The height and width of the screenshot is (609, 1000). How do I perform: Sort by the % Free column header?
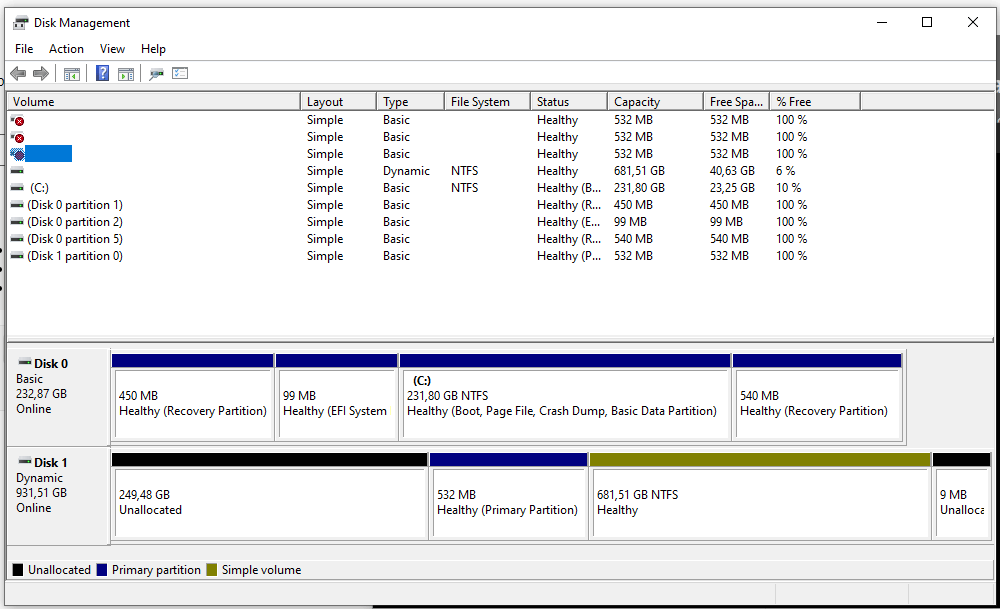(815, 101)
